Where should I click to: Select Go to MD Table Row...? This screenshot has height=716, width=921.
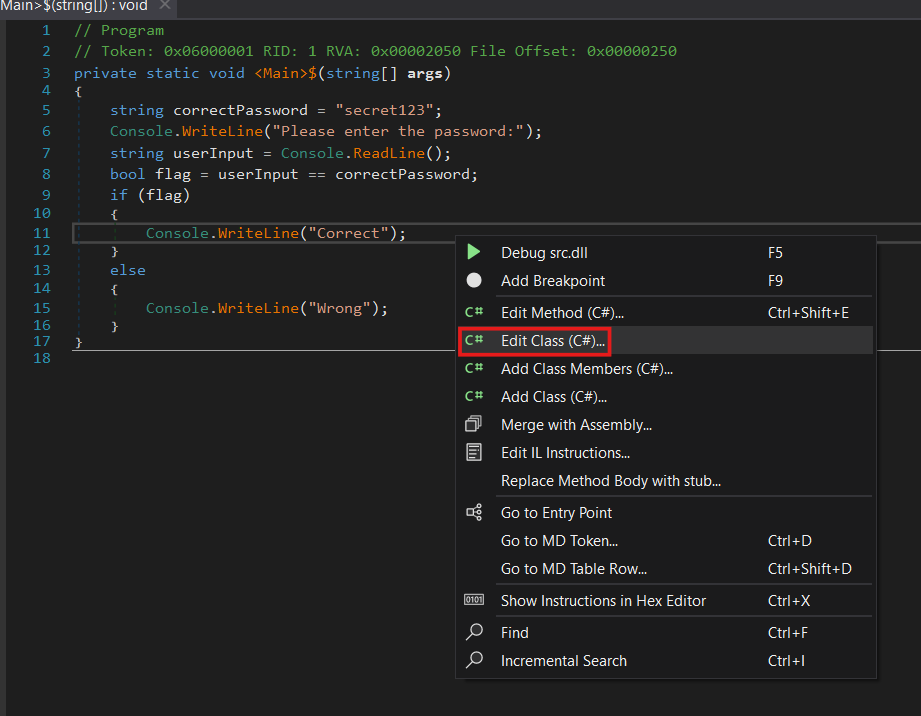[665, 569]
